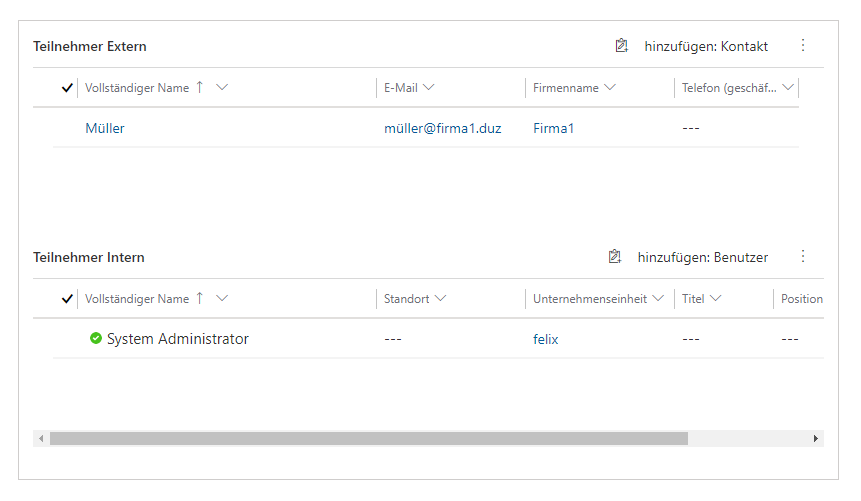Click green status icon beside System Administrator

(95, 339)
